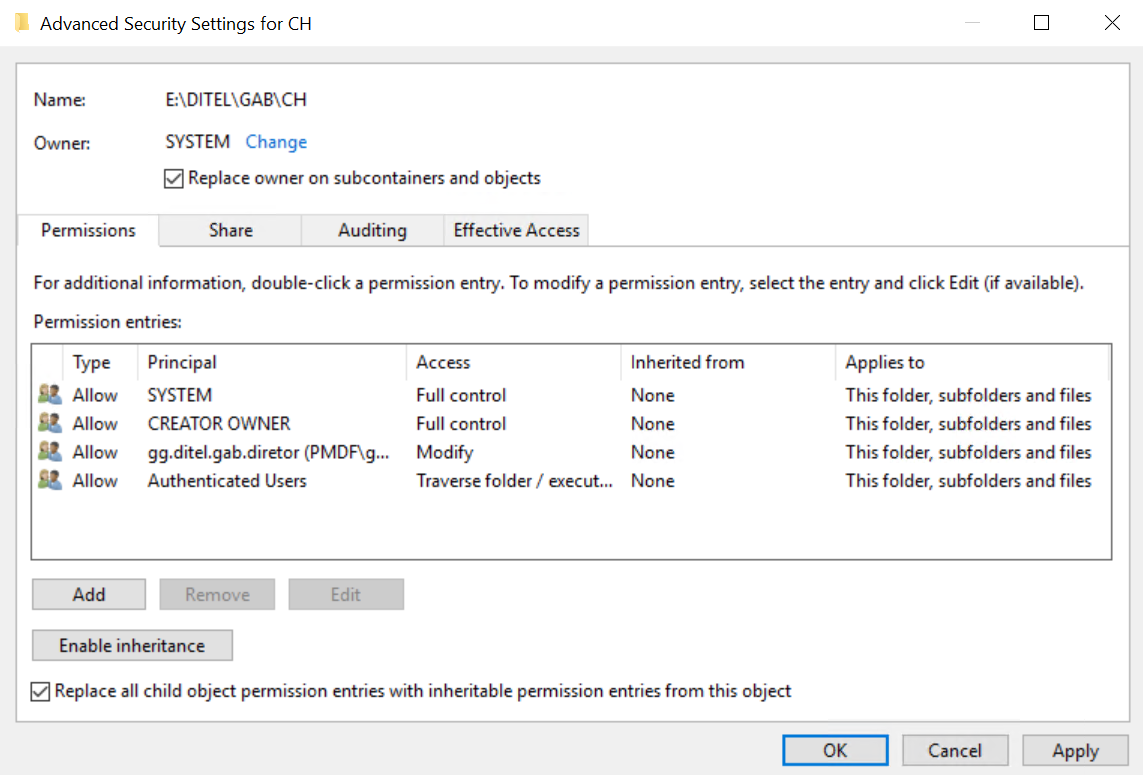Click the Apply button

click(x=1075, y=750)
